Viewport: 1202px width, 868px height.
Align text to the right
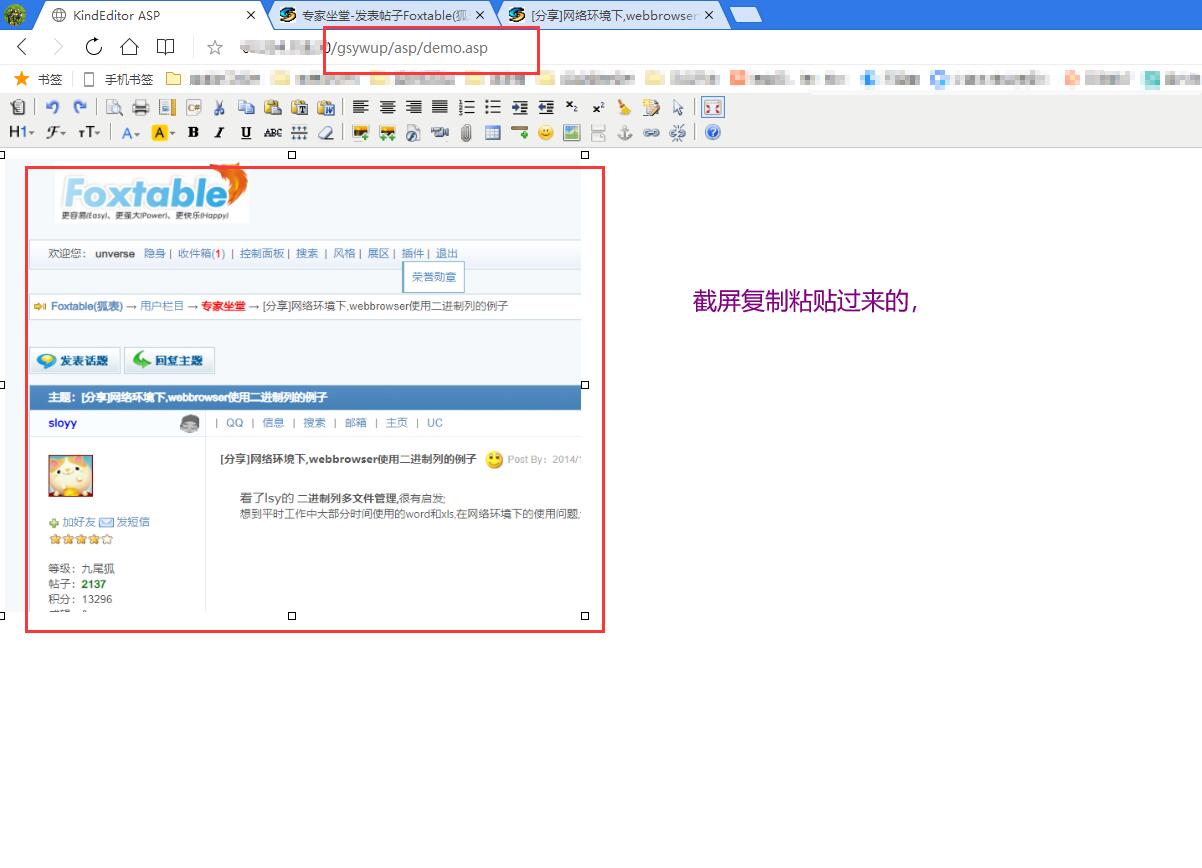coord(413,107)
